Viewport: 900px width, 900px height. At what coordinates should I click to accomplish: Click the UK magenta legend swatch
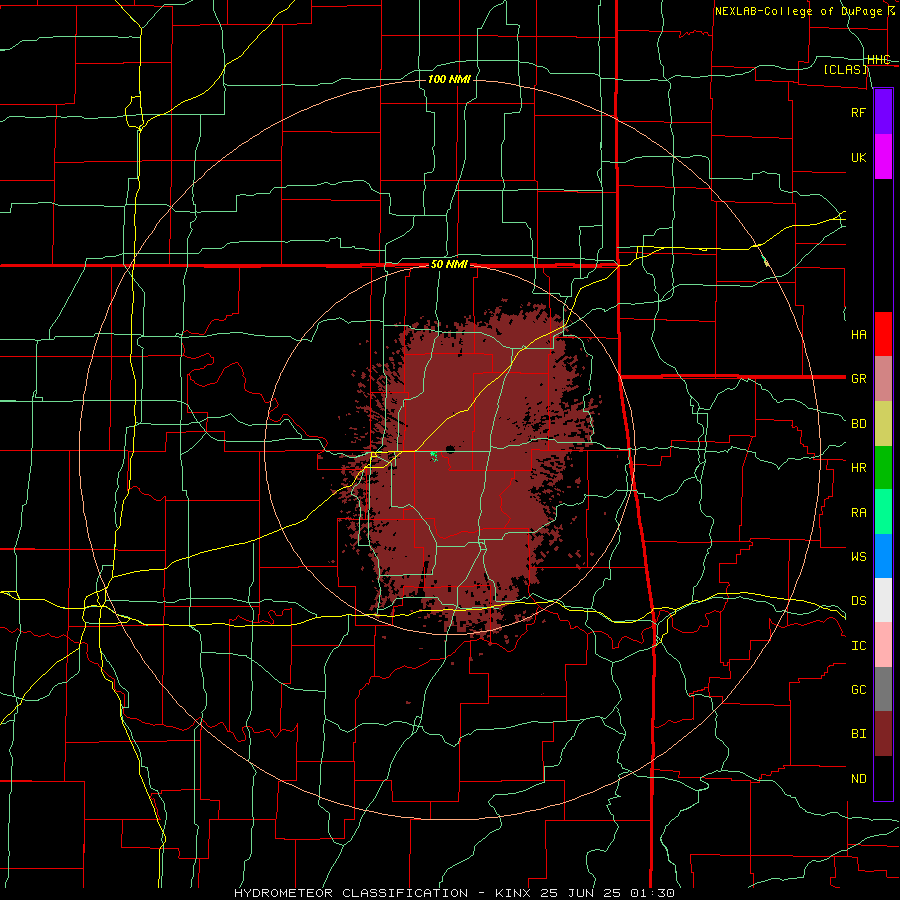pos(883,157)
